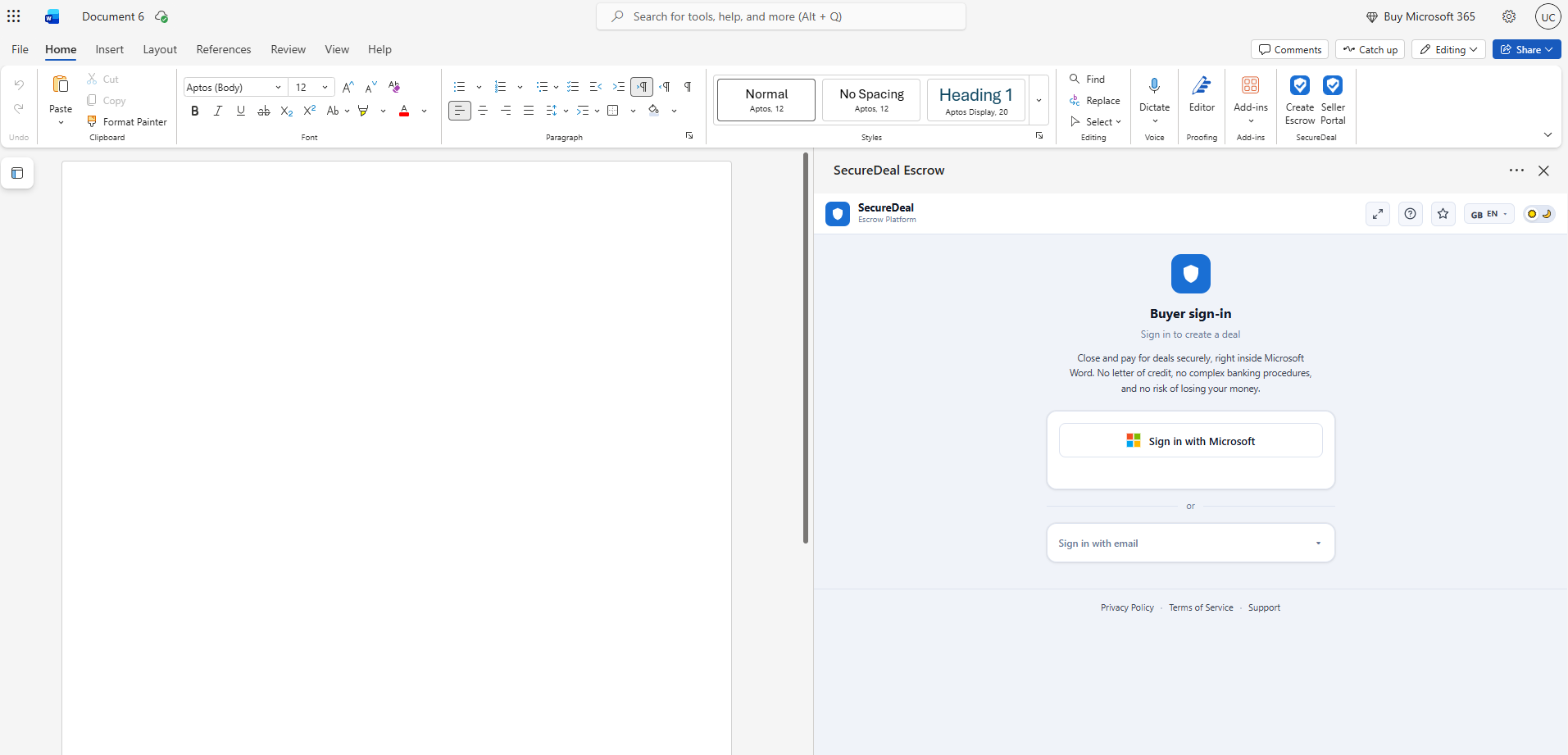
Task: Open the Privacy Policy link
Action: coord(1127,607)
